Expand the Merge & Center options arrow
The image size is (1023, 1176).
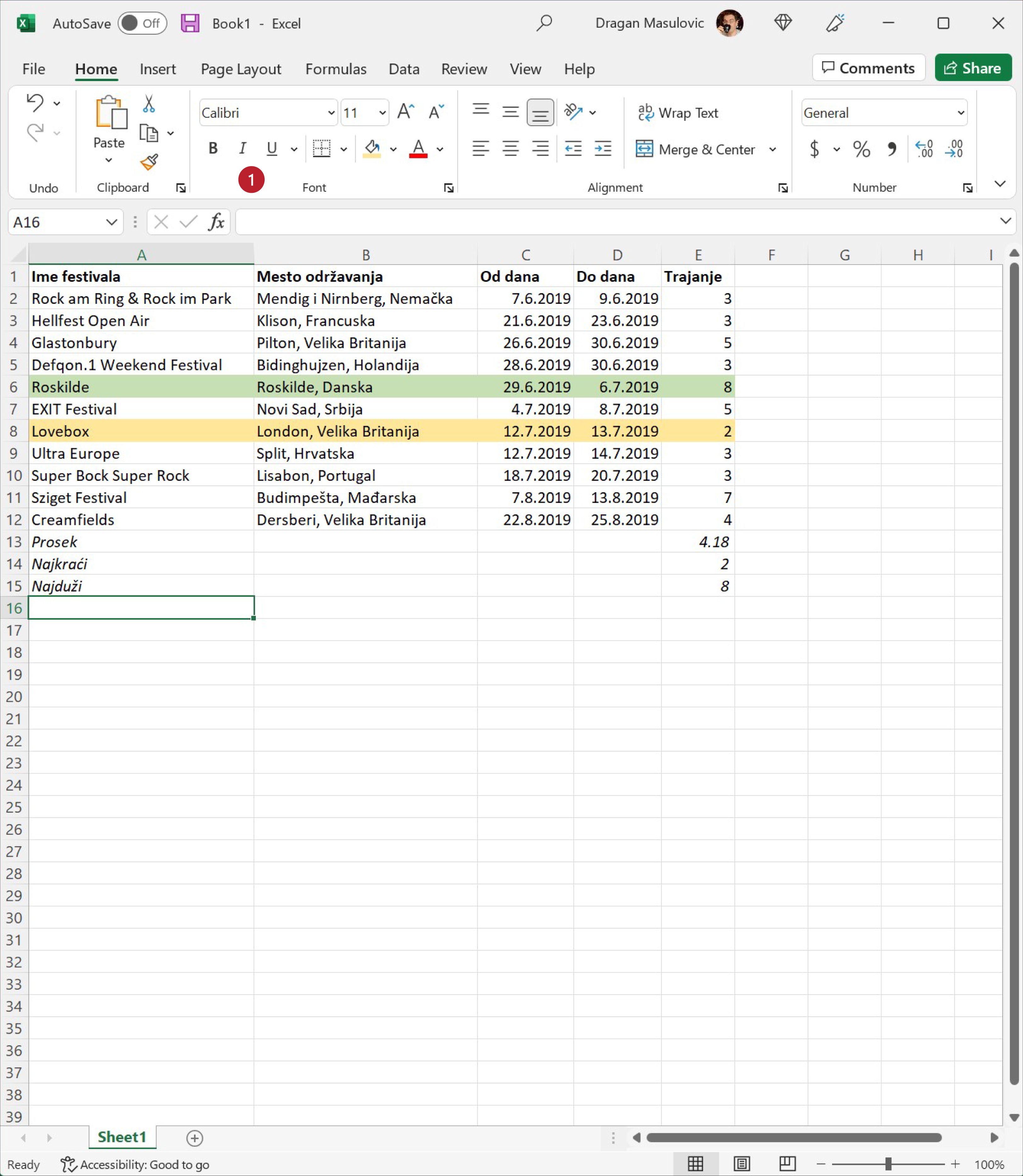[773, 149]
